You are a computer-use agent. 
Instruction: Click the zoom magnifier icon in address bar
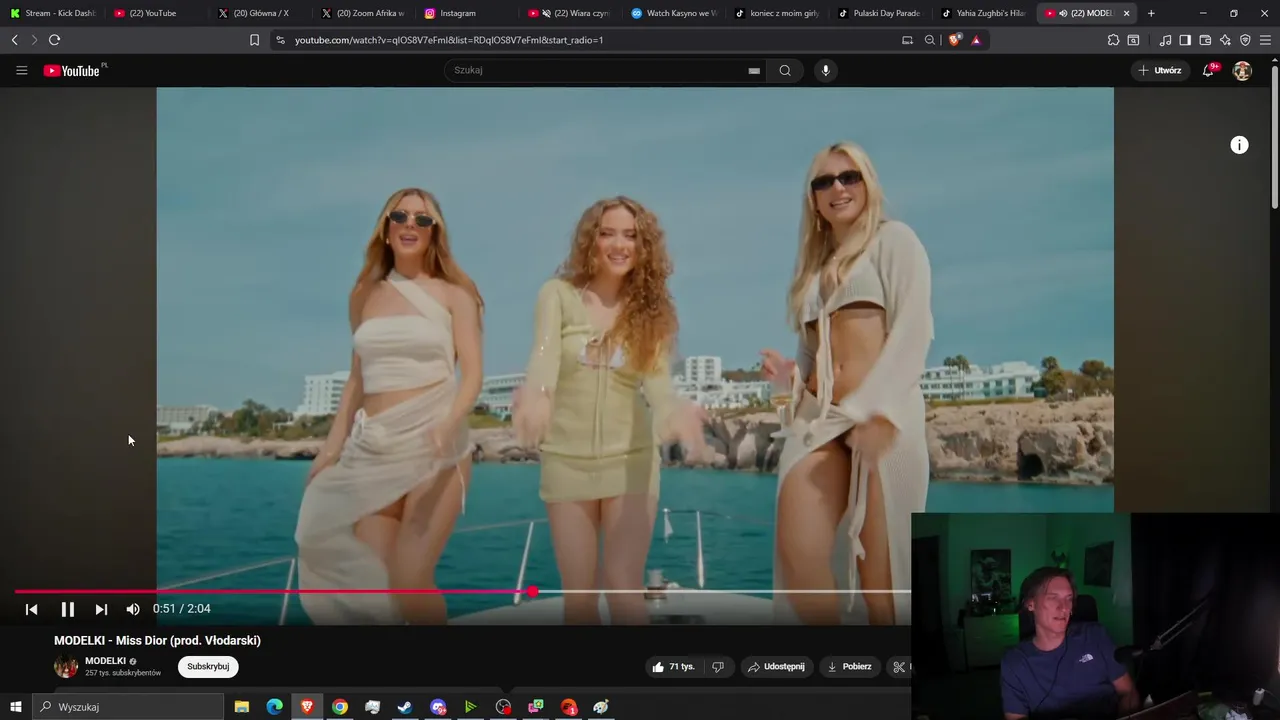coord(930,40)
